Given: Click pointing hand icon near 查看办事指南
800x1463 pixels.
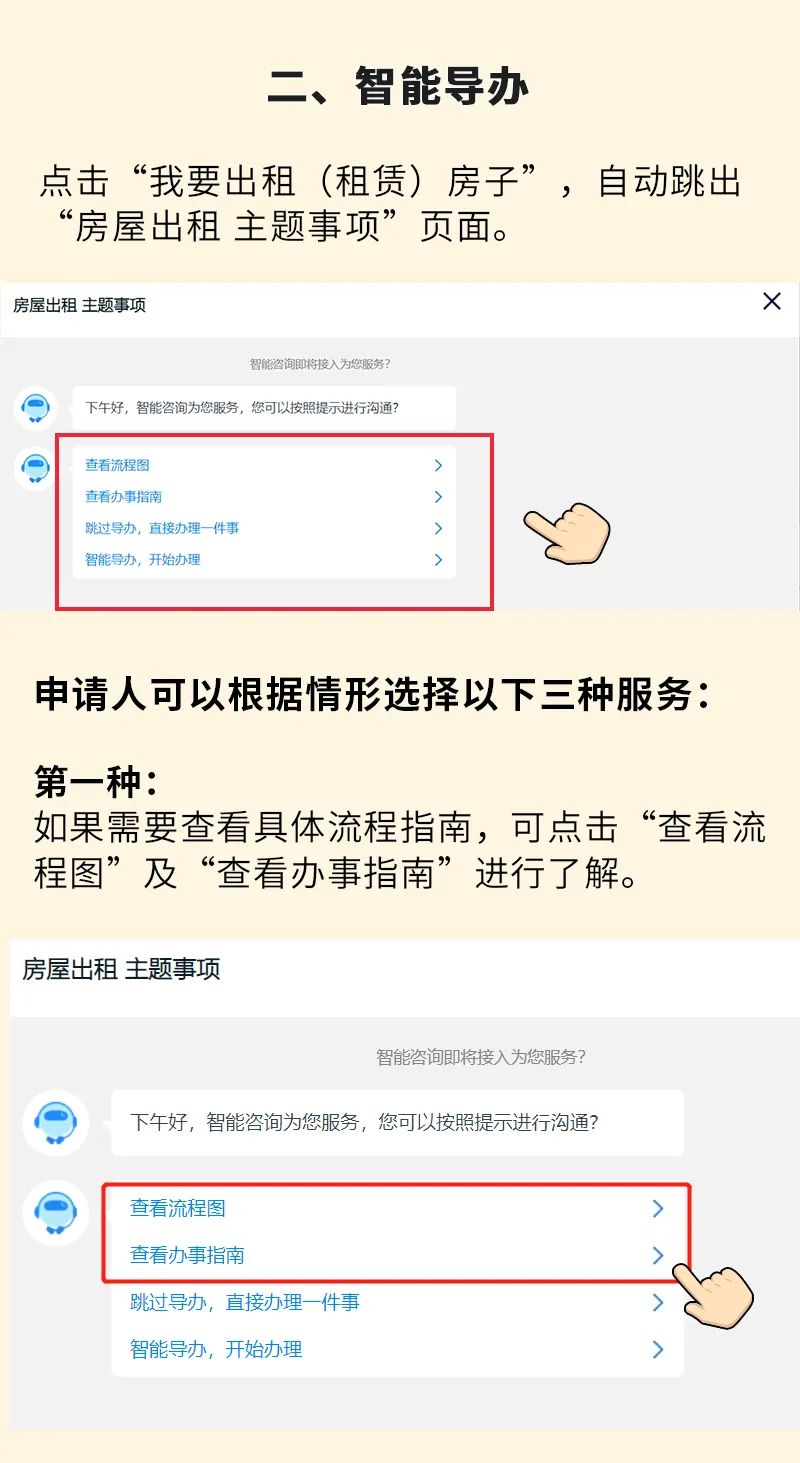Looking at the screenshot, I should 714,1295.
